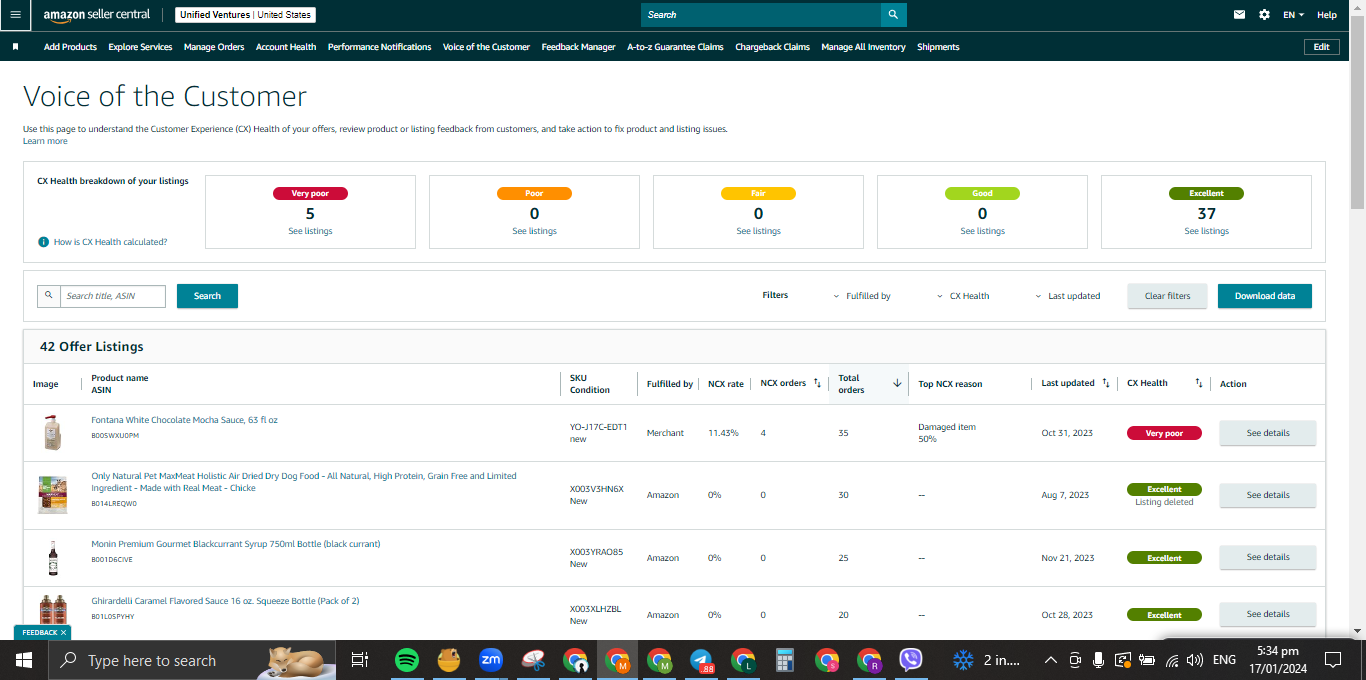Expand the Fulfilled by filter
Viewport: 1366px width, 680px height.
tap(862, 296)
